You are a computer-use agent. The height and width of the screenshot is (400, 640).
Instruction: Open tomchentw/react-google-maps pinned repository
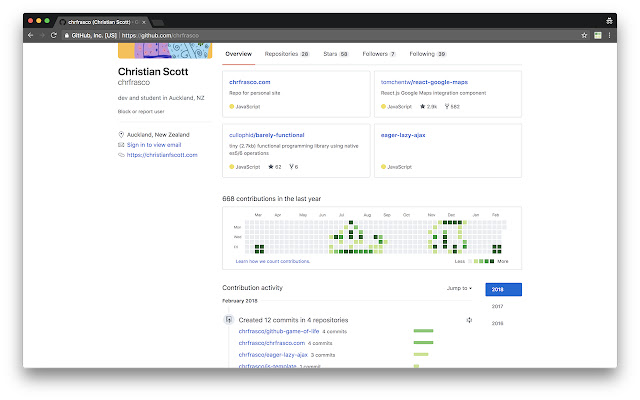click(424, 82)
